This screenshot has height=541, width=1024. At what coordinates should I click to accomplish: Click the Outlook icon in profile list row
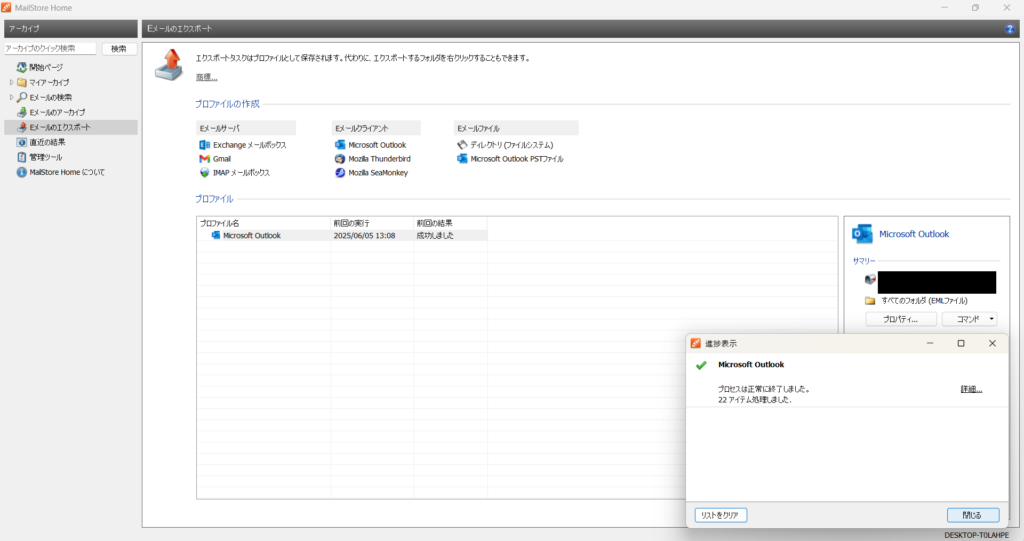(216, 235)
